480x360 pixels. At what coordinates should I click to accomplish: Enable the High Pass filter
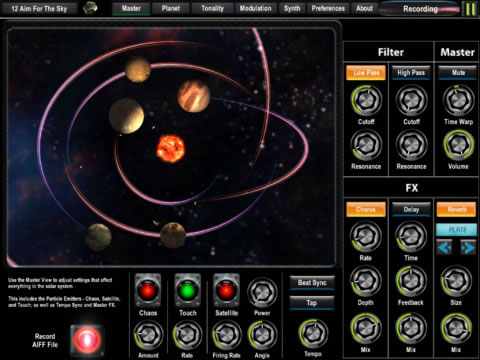[x=411, y=73]
